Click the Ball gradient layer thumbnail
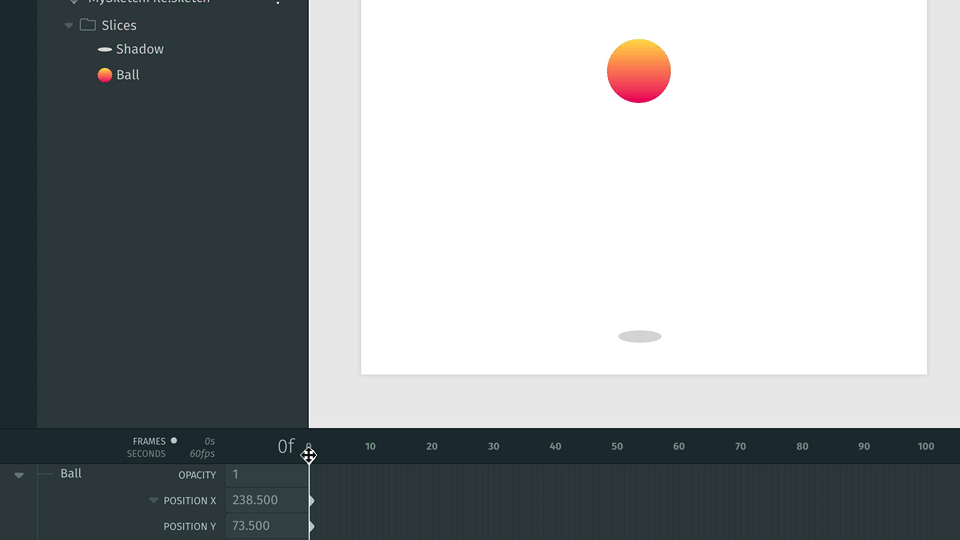960x540 pixels. pos(105,75)
